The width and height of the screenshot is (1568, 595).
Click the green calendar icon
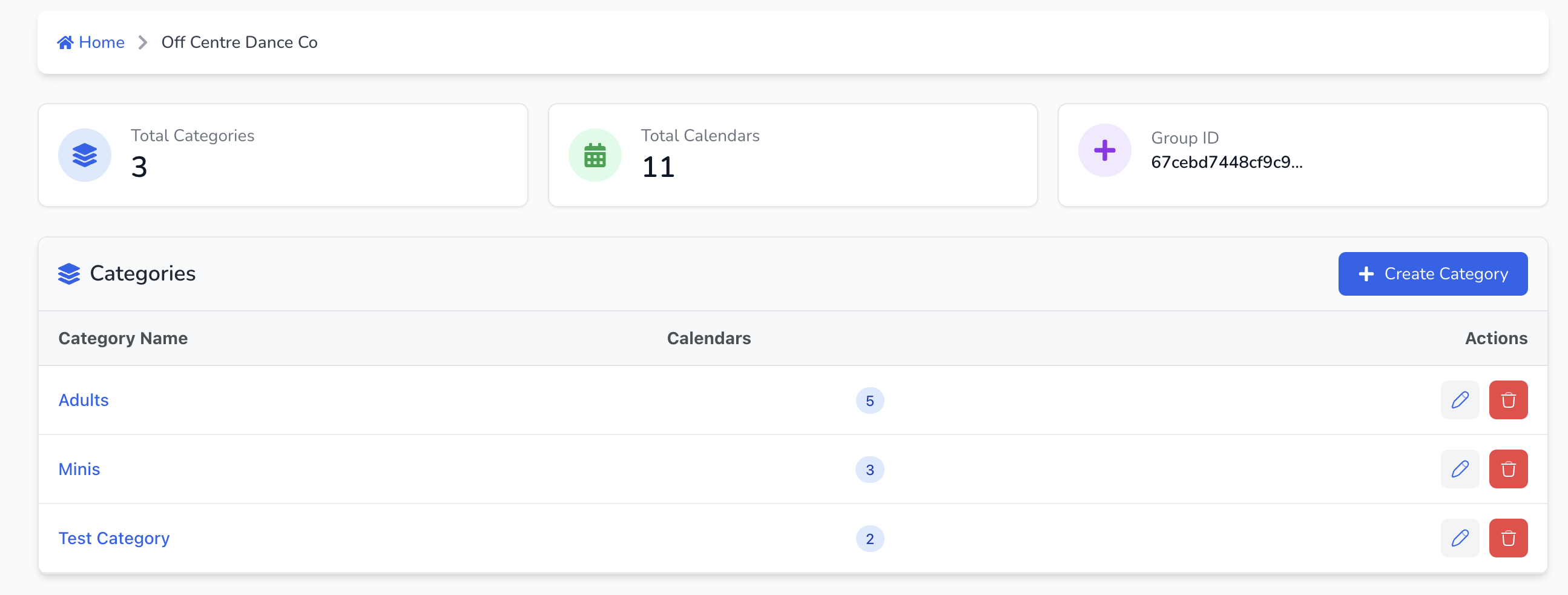595,155
